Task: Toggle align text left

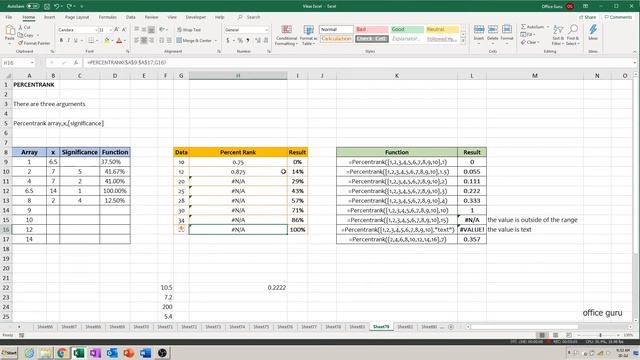Action: point(137,40)
